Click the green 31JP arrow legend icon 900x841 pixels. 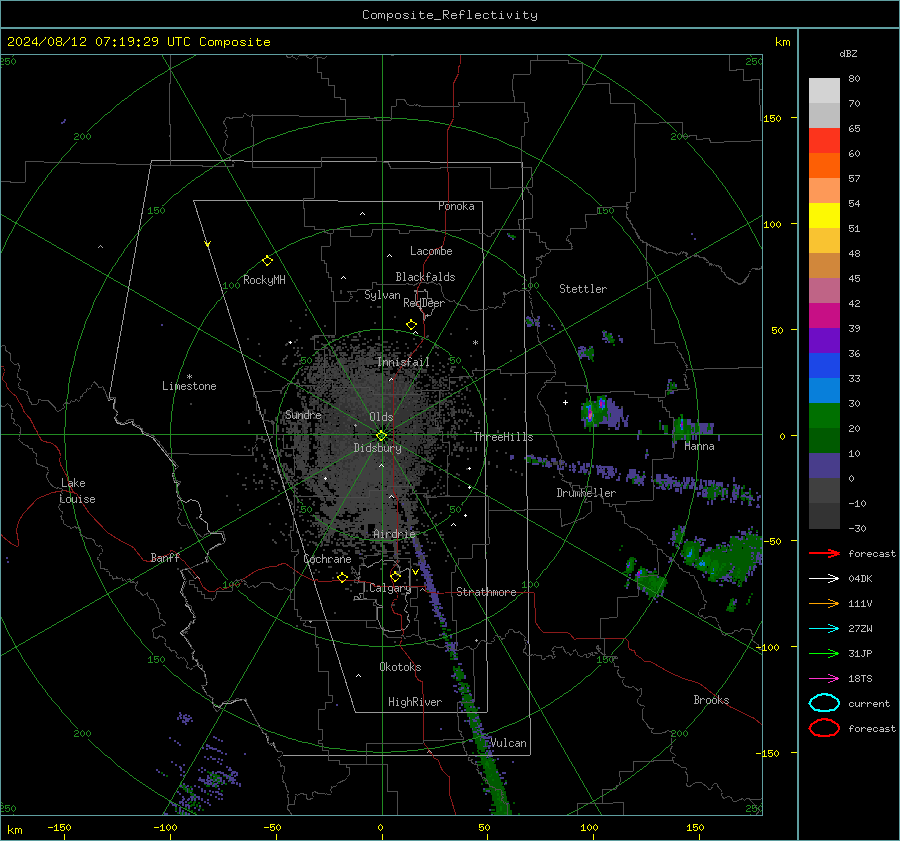tap(824, 653)
